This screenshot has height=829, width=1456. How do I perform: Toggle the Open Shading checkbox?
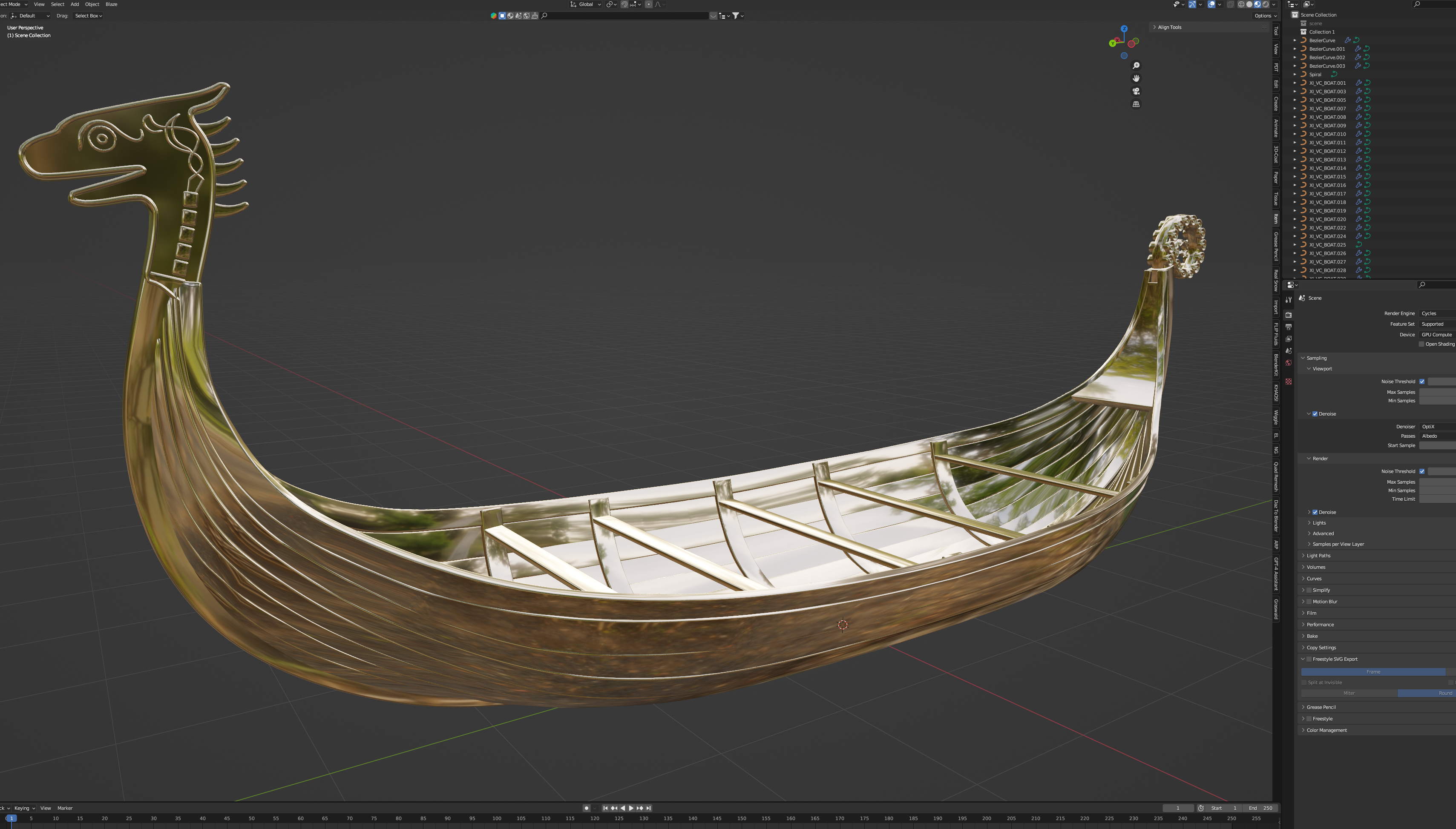pos(1421,344)
